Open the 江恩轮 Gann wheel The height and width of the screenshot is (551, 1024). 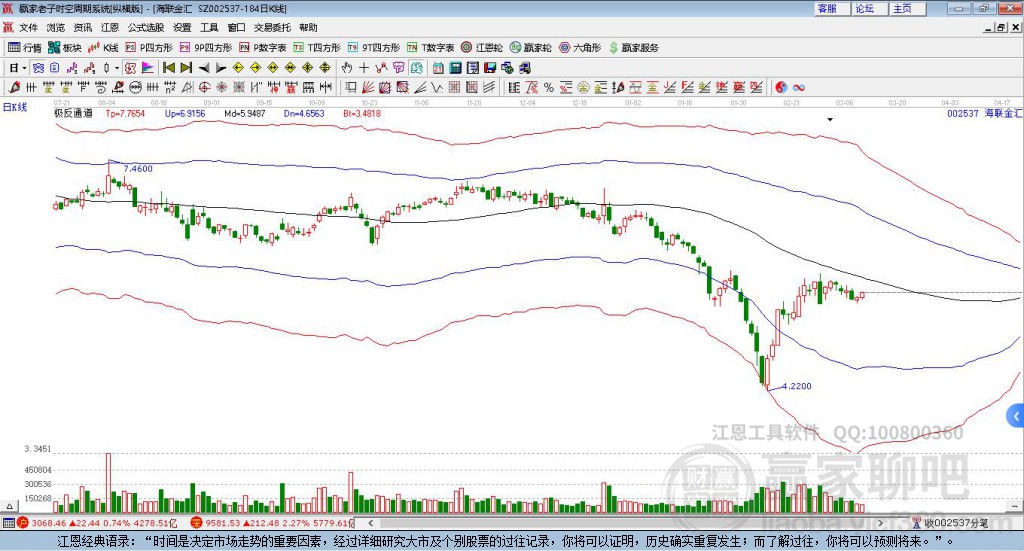(x=482, y=48)
